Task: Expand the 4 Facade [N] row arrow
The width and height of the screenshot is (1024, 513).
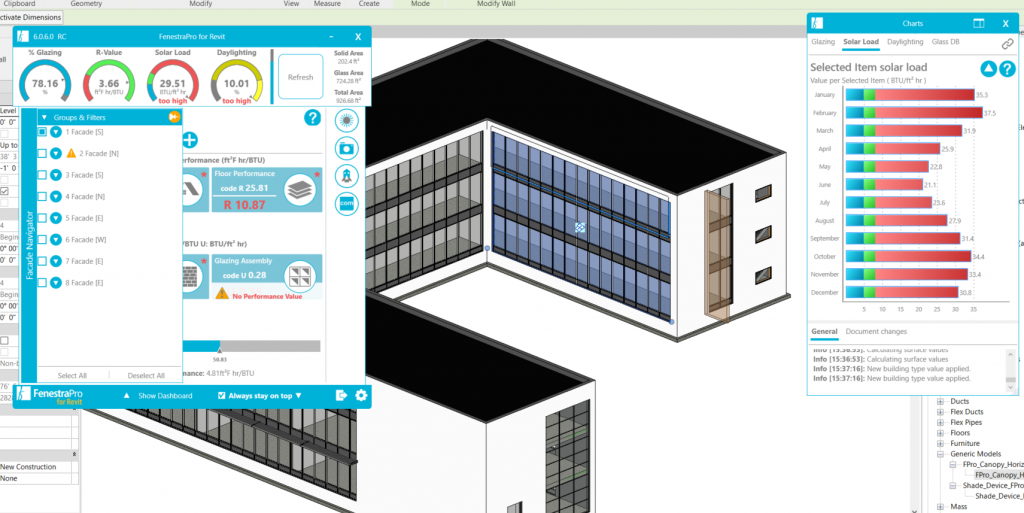Action: pyautogui.click(x=56, y=196)
